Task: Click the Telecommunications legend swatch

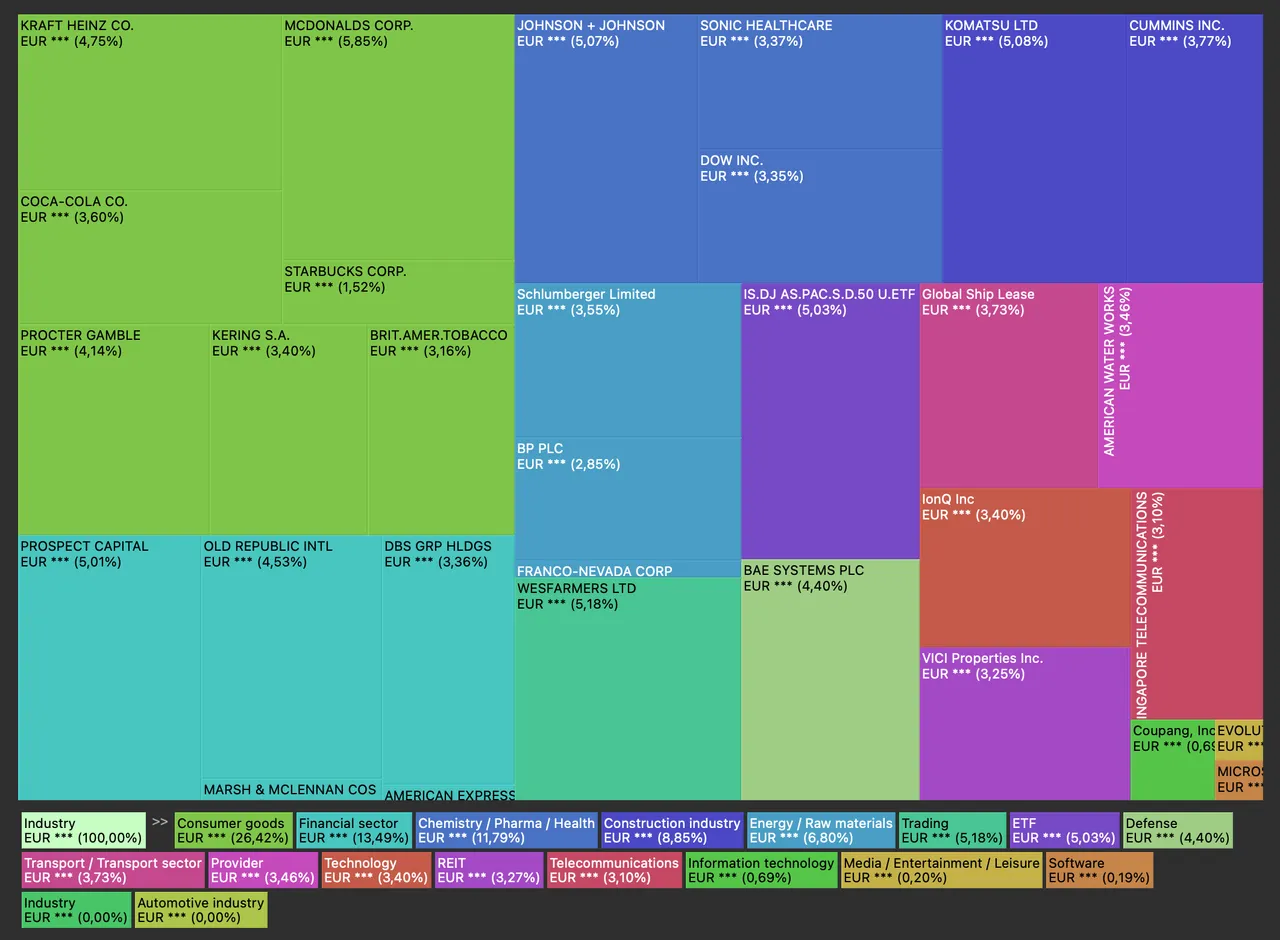Action: [614, 870]
